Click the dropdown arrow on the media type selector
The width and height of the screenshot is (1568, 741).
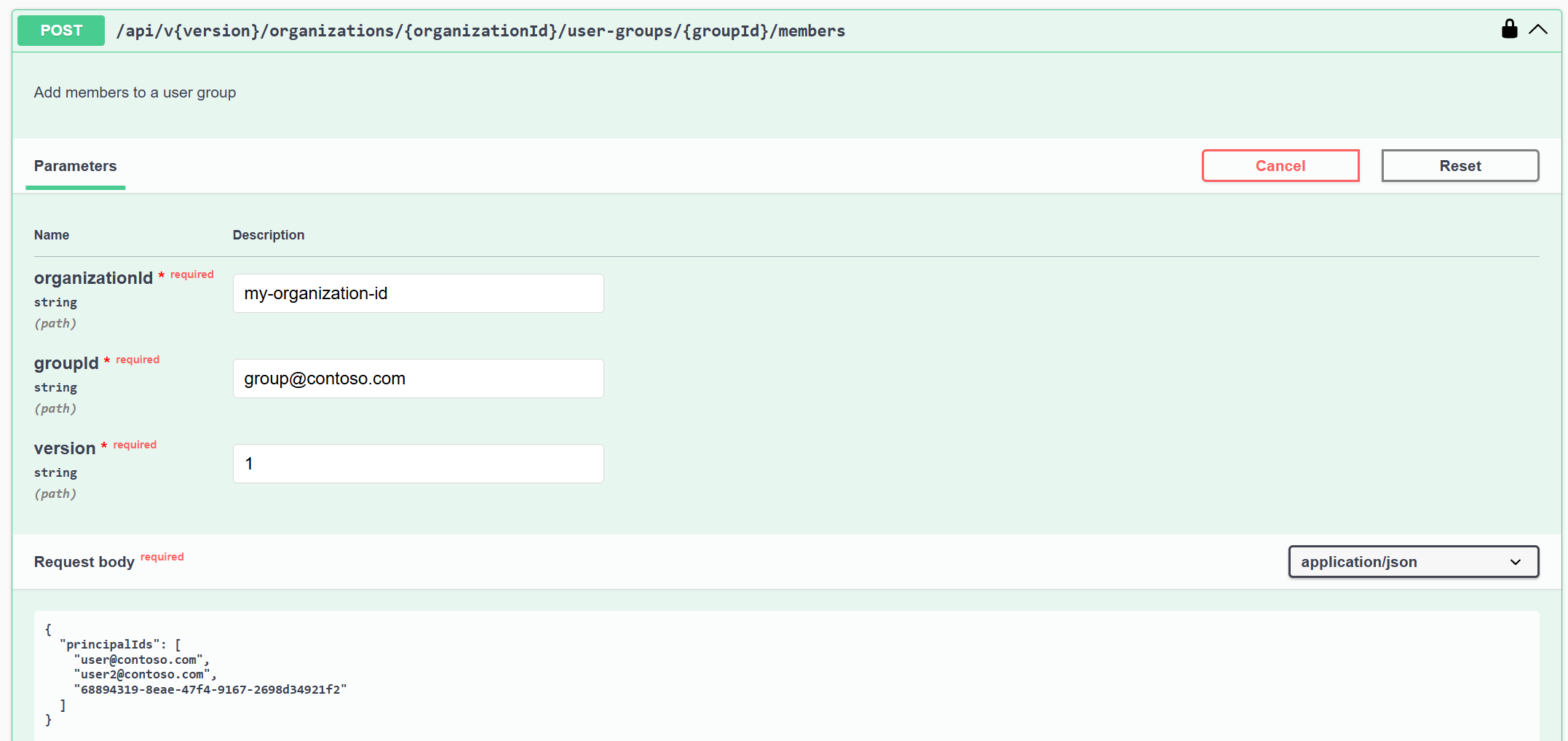1516,562
